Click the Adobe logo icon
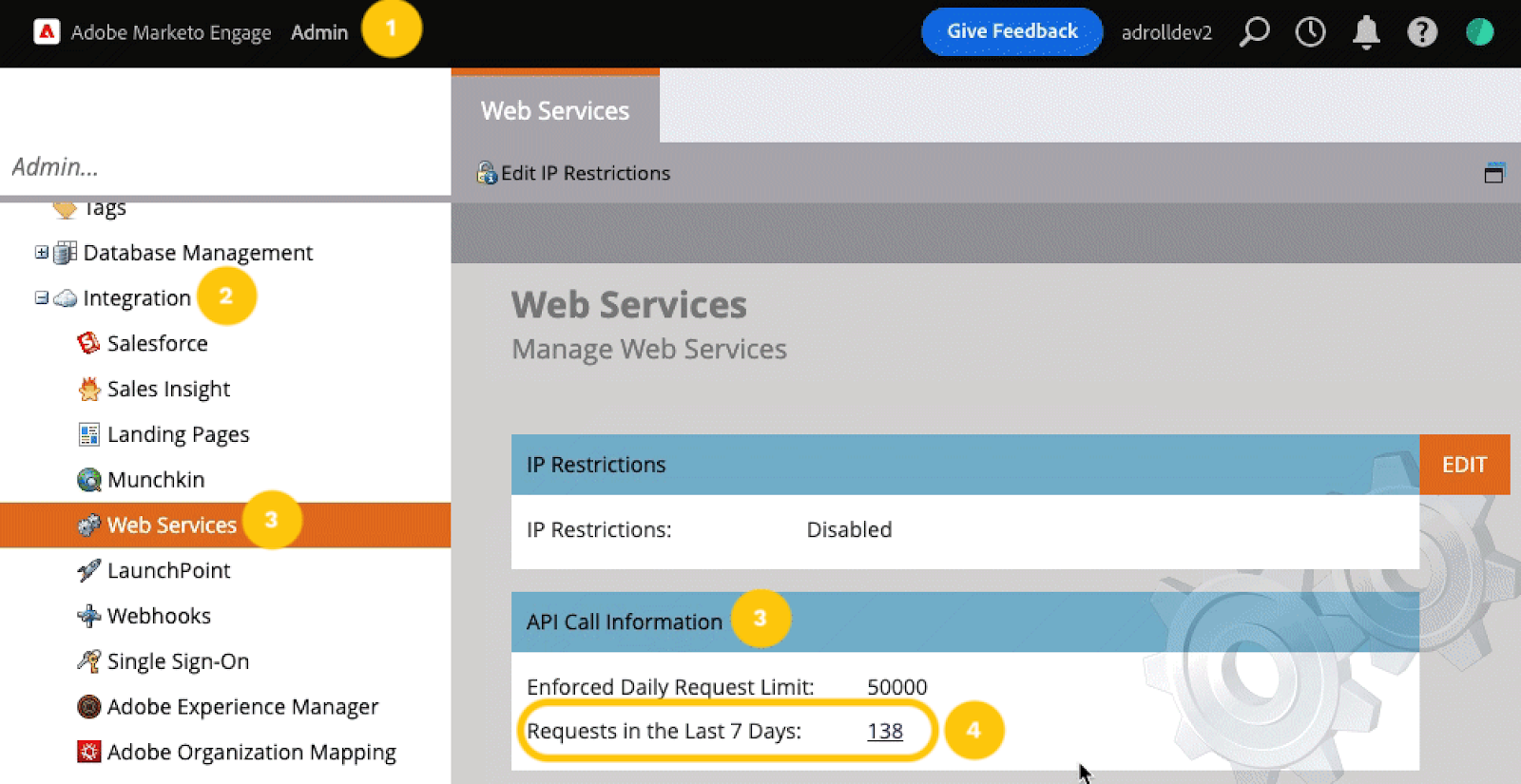 pyautogui.click(x=47, y=32)
